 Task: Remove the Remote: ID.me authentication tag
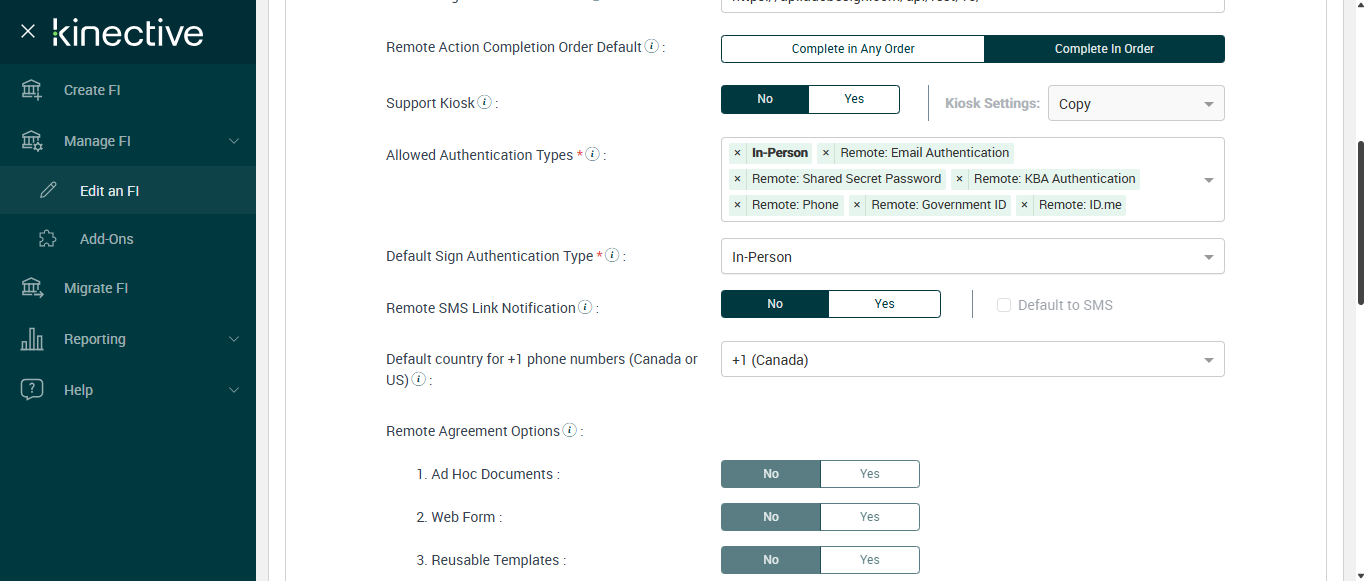click(1024, 205)
